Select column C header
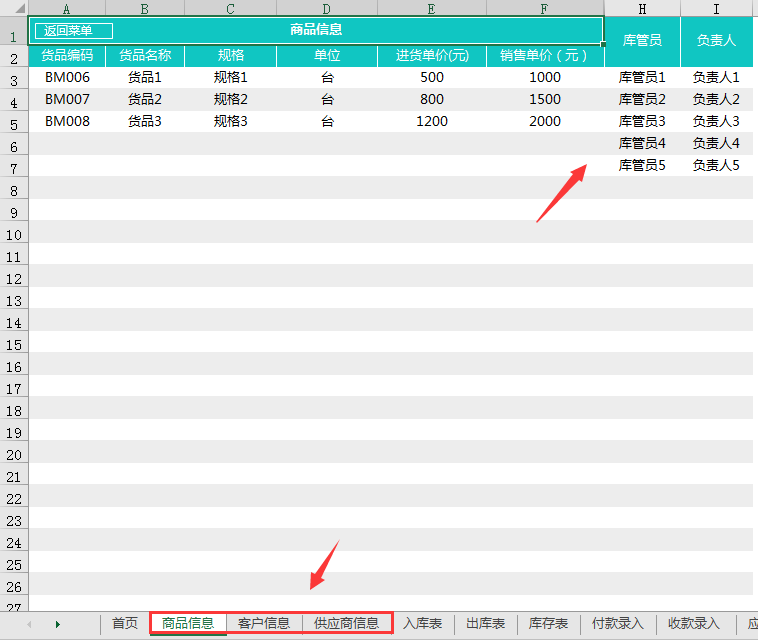Viewport: 758px width, 640px height. pos(230,8)
